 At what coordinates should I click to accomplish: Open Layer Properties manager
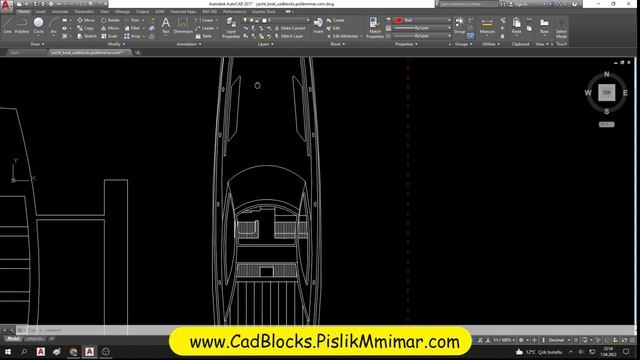point(231,28)
